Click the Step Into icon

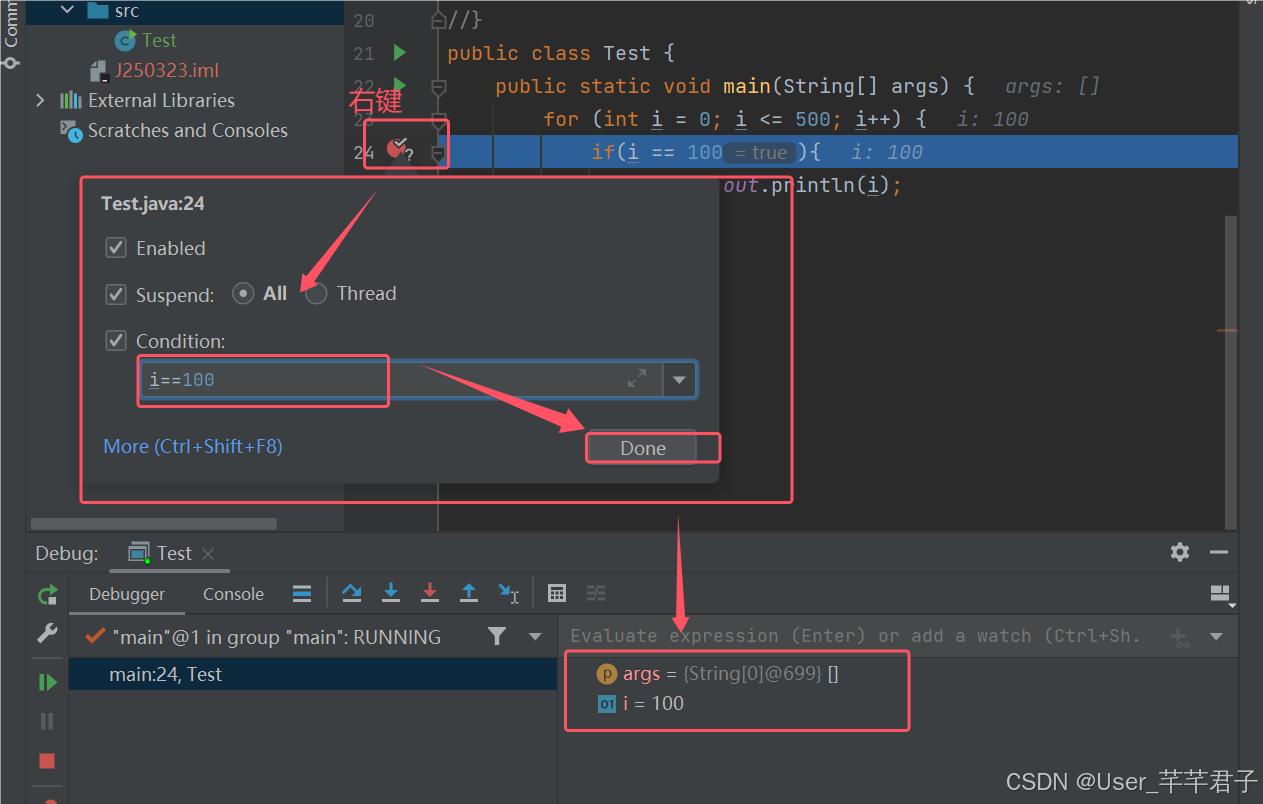[391, 593]
